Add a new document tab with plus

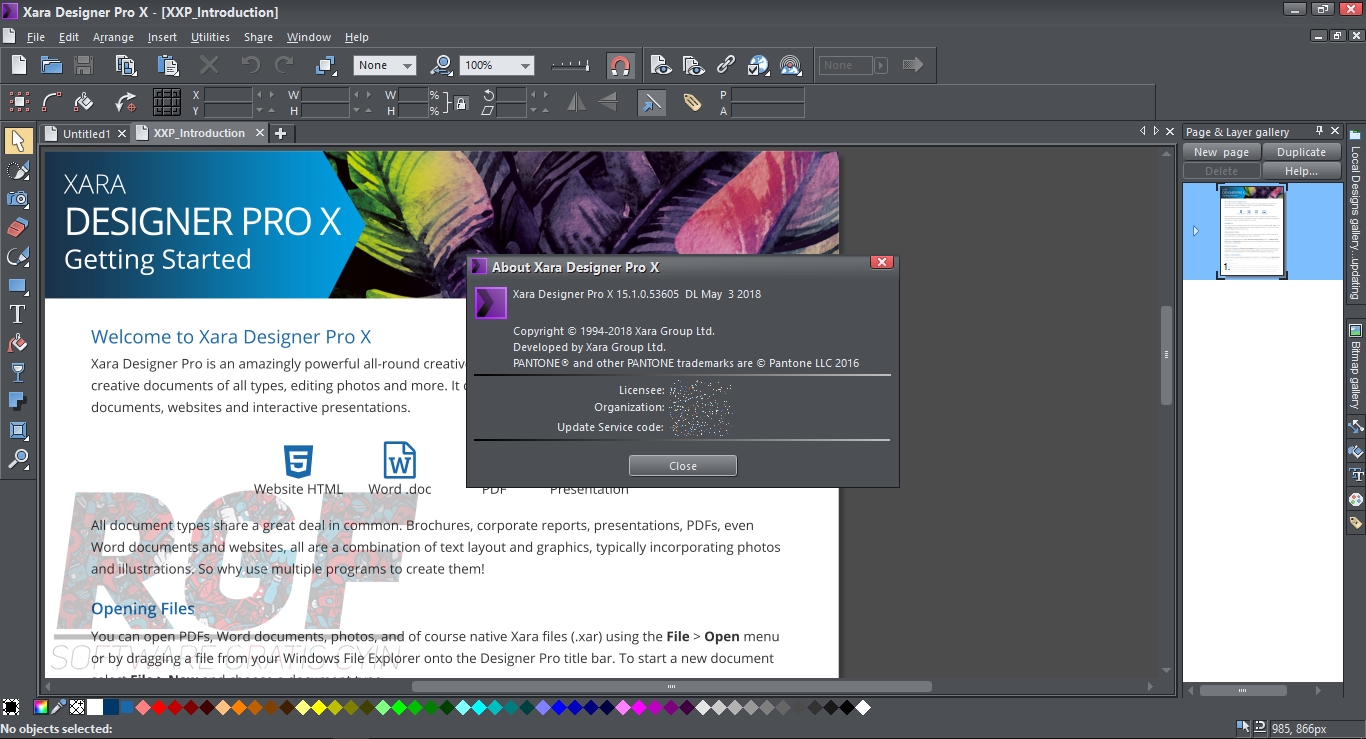tap(281, 133)
